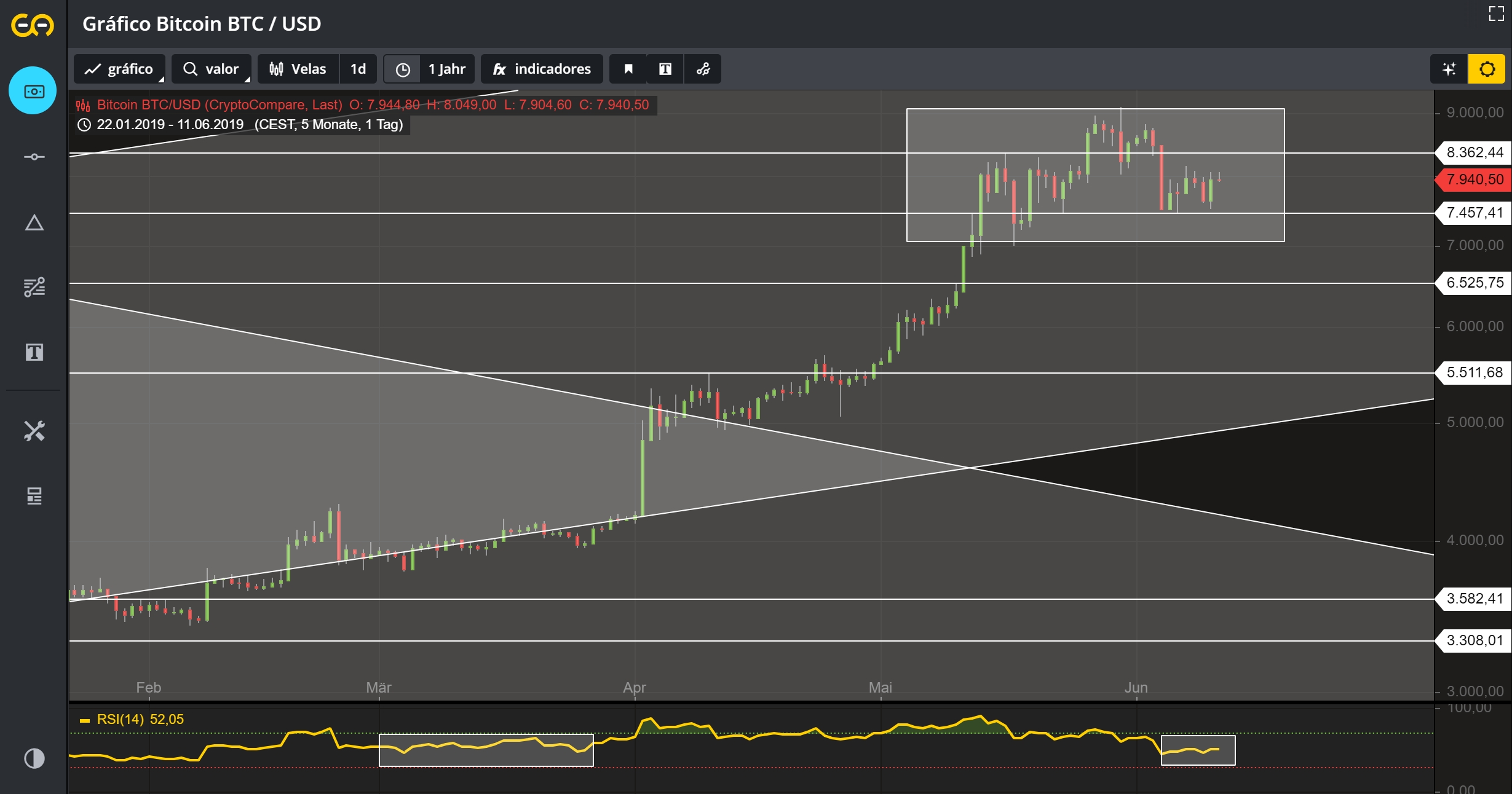The image size is (1512, 794).
Task: Click the Mär month axis label
Action: tap(379, 688)
